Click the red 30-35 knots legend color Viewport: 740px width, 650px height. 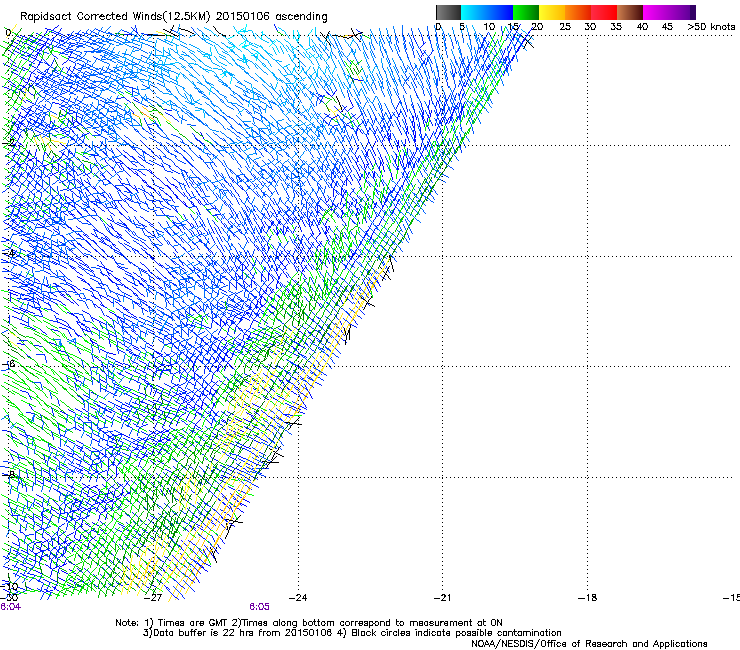coord(604,12)
